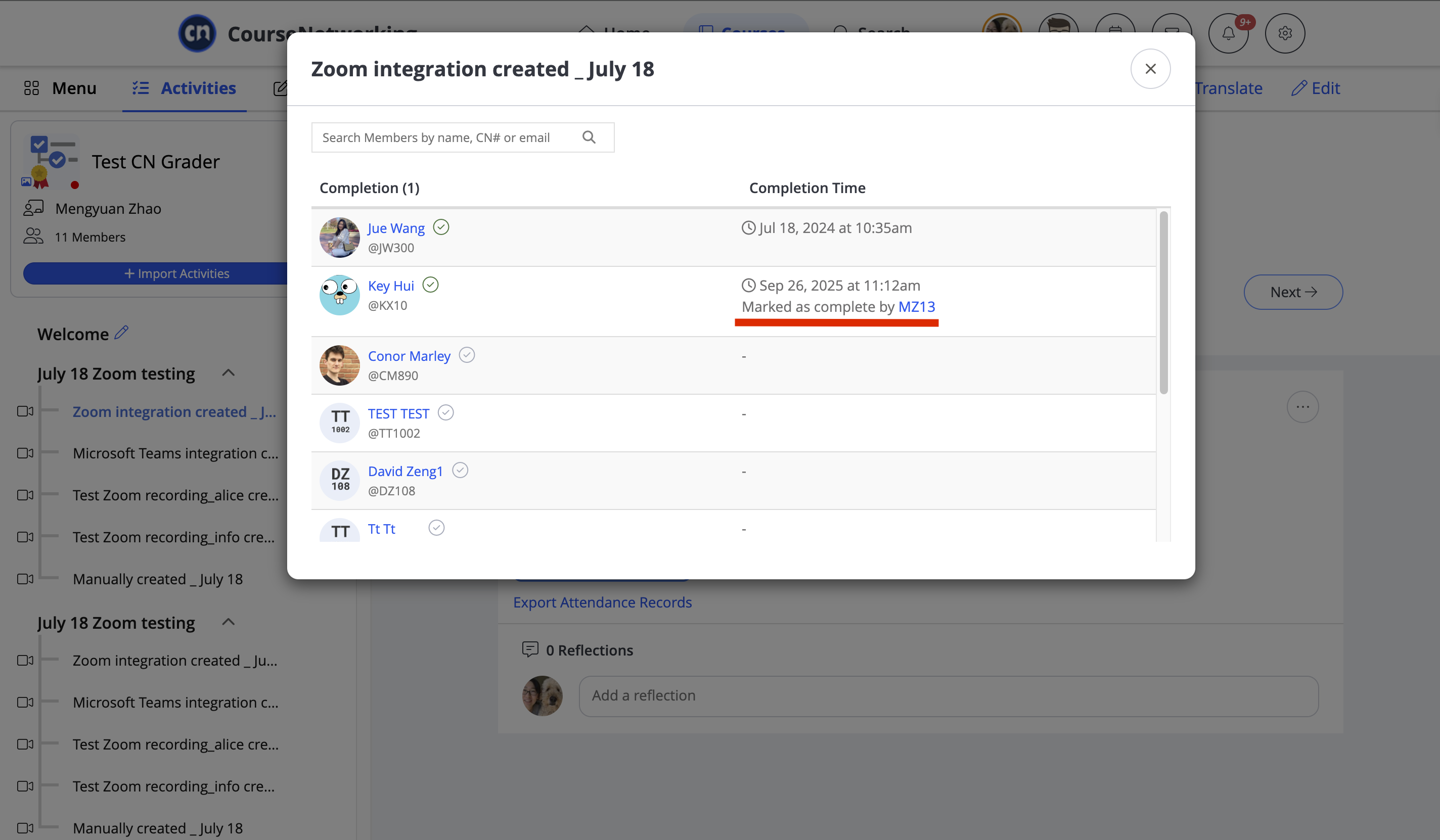Mark David Zeng1 as complete
This screenshot has width=1440, height=840.
pyautogui.click(x=460, y=471)
